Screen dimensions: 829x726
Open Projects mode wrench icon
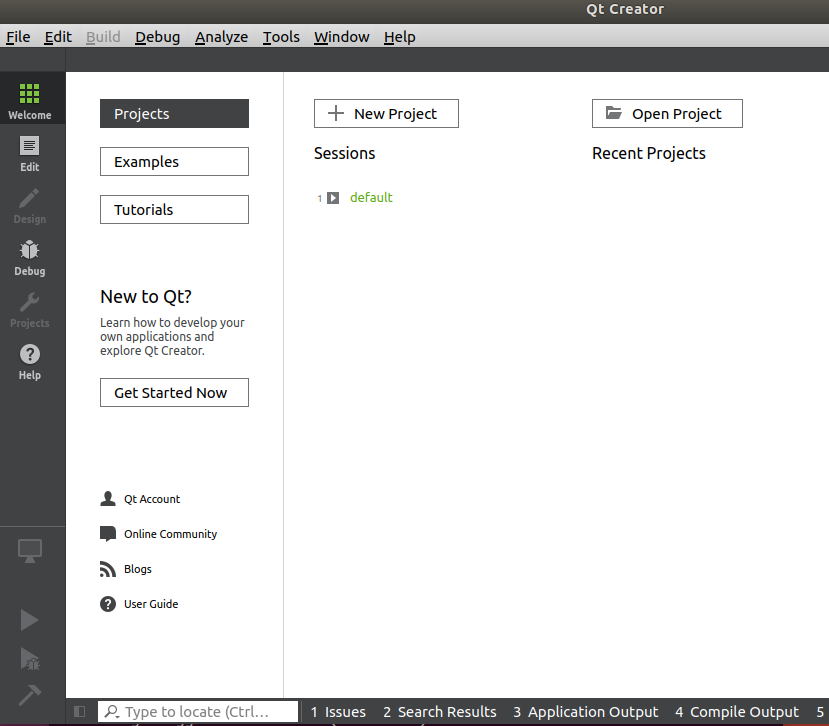point(30,302)
